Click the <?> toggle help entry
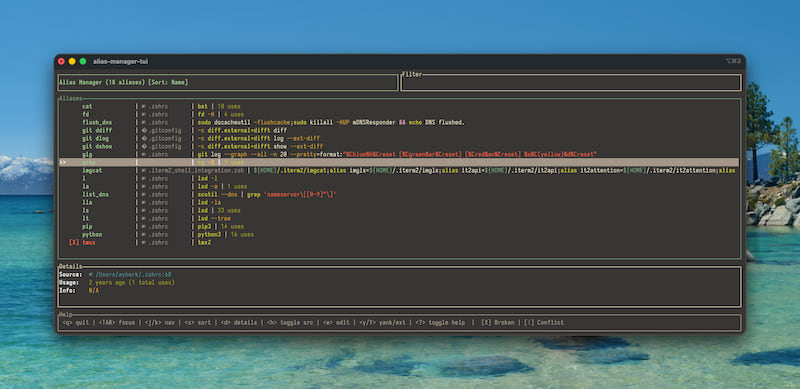 pyautogui.click(x=441, y=323)
